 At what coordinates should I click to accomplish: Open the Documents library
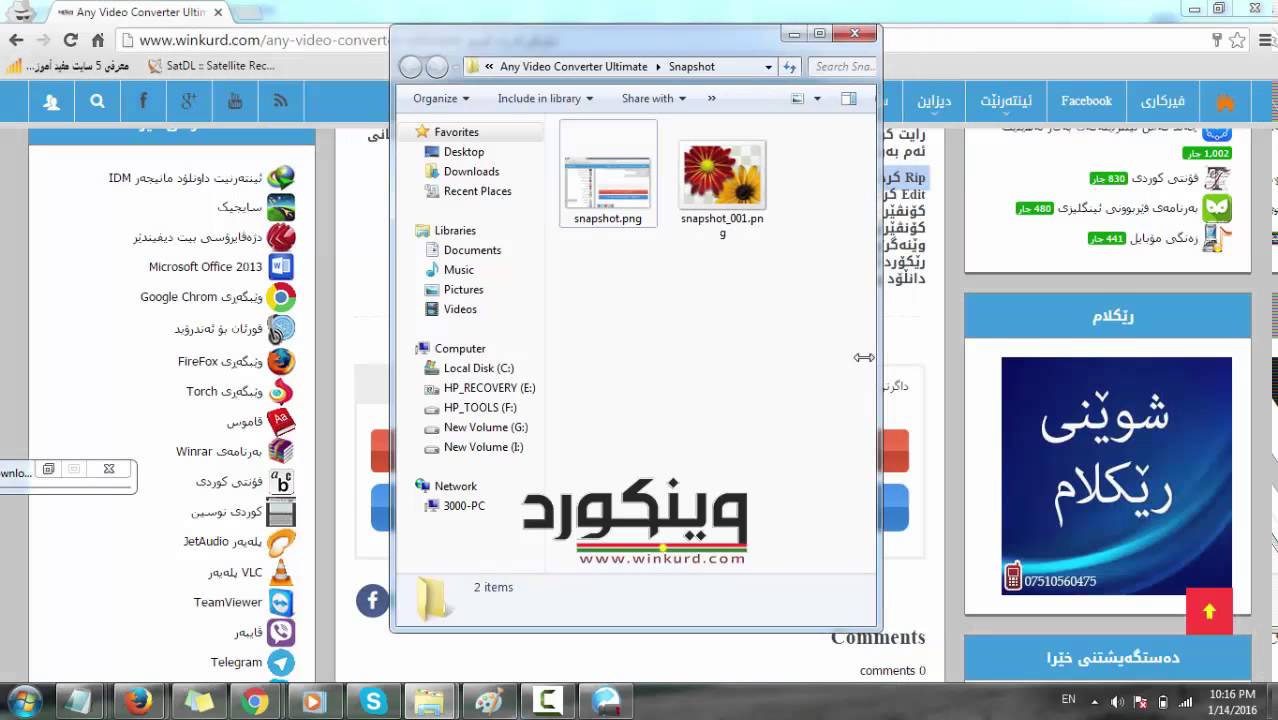coord(472,250)
